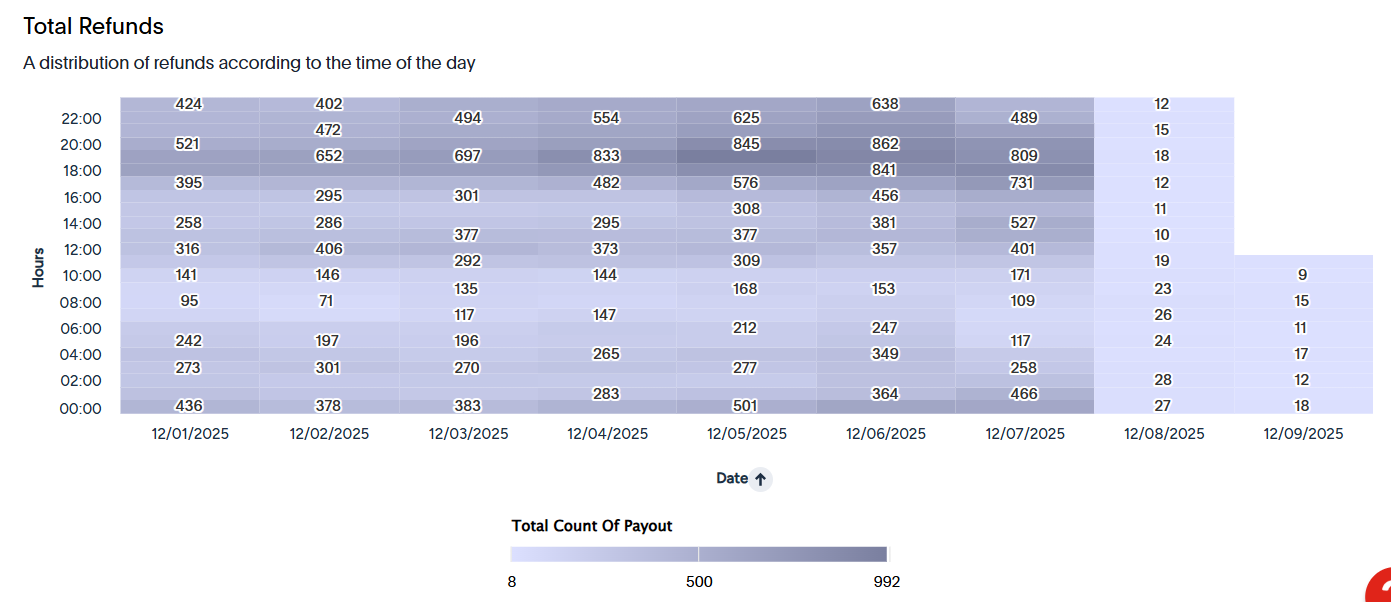Select the 436 cell at 00:00
1391x602 pixels.
click(188, 406)
